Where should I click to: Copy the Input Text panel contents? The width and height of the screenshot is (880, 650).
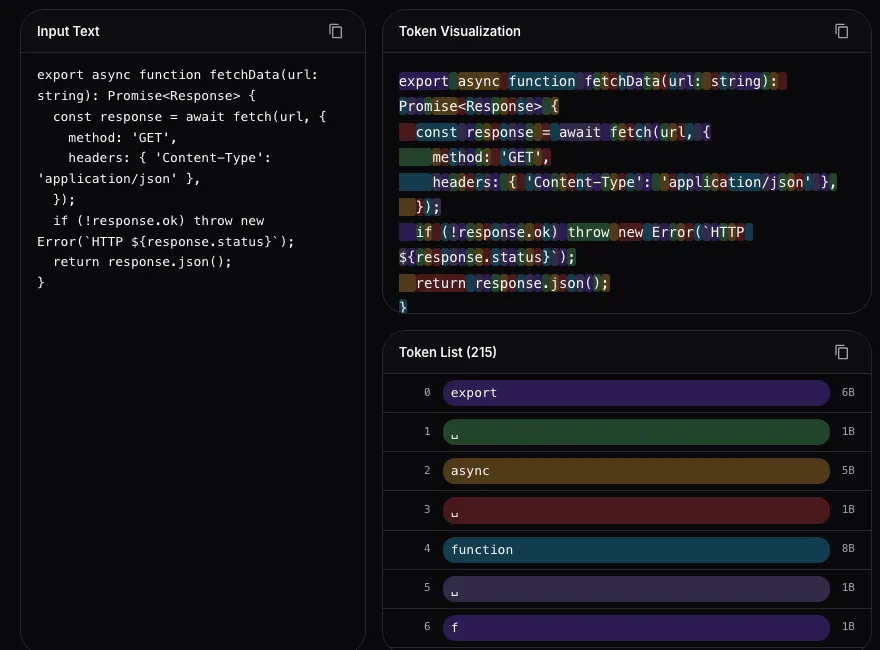click(x=336, y=31)
